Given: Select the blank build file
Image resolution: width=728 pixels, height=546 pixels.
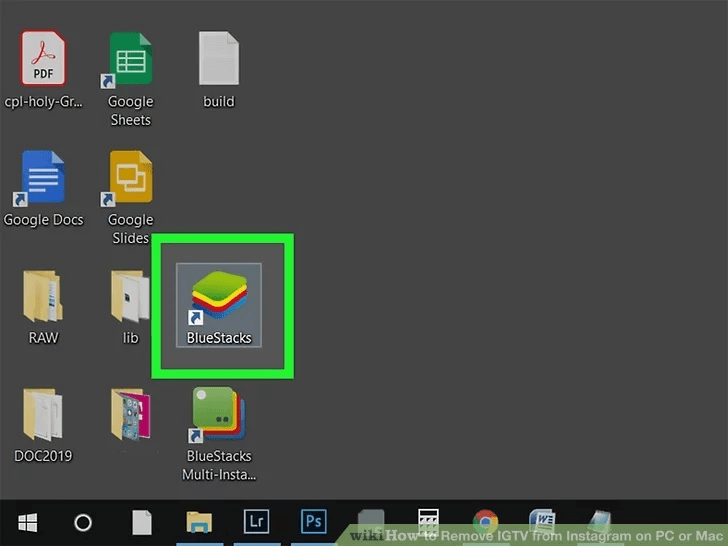Looking at the screenshot, I should pyautogui.click(x=219, y=70).
